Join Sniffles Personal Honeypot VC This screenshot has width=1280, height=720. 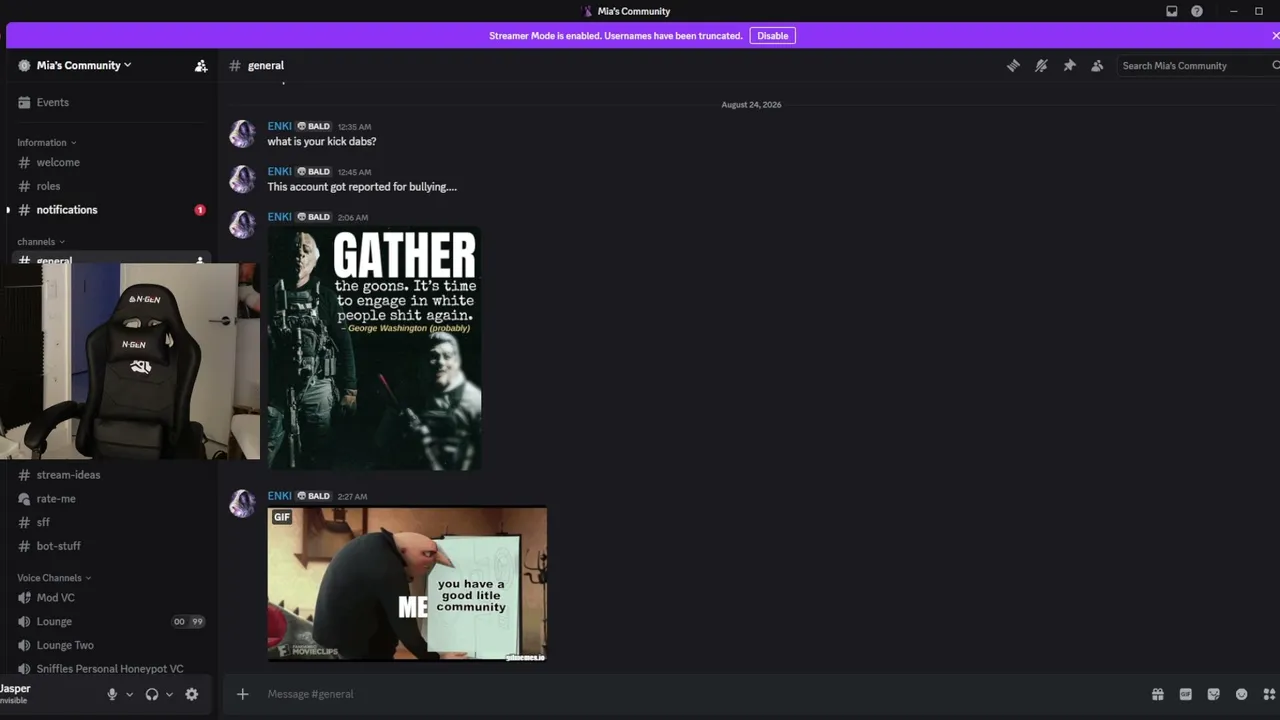[109, 669]
